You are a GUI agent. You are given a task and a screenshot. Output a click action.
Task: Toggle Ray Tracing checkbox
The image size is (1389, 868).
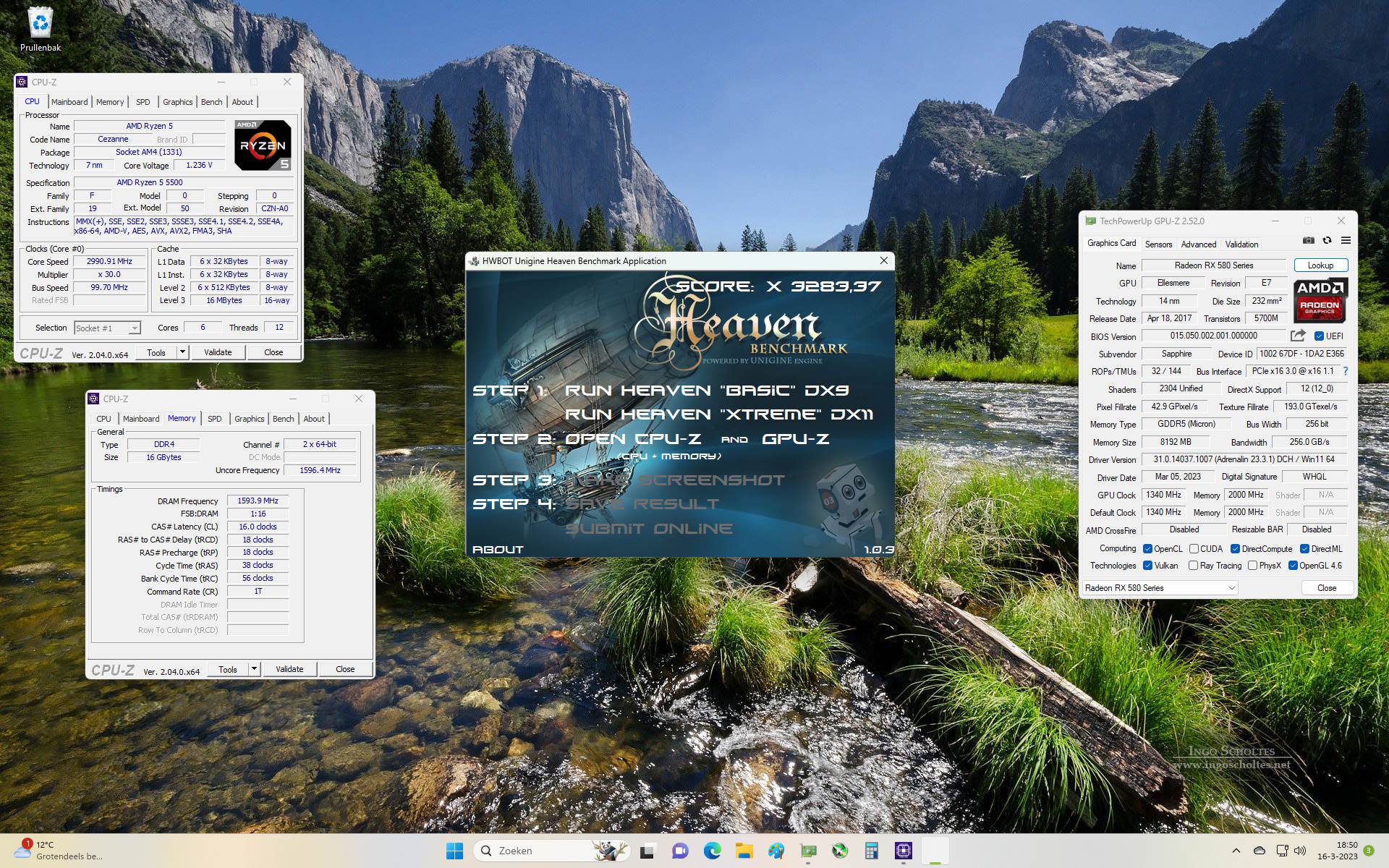click(1193, 566)
